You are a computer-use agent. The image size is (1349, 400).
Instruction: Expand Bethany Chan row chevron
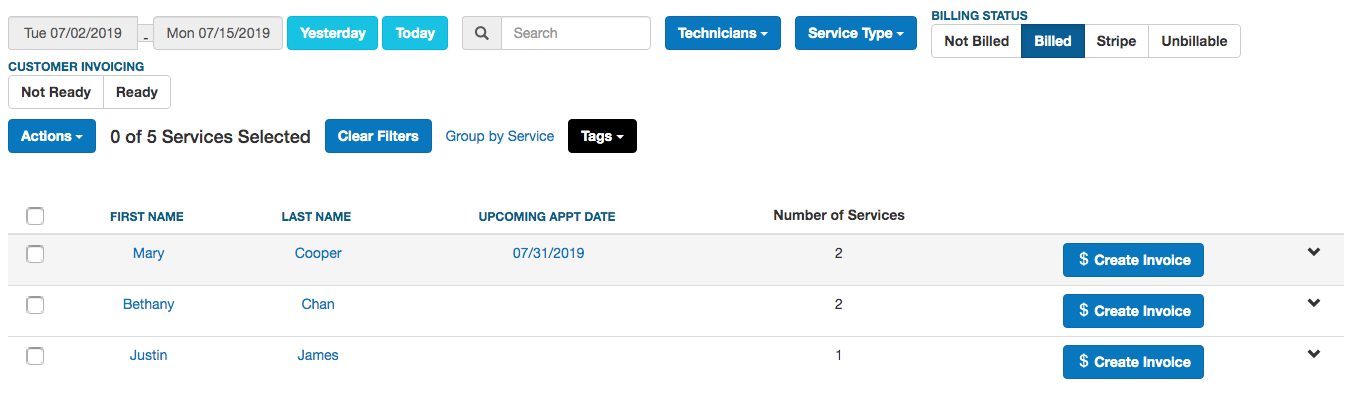1314,303
